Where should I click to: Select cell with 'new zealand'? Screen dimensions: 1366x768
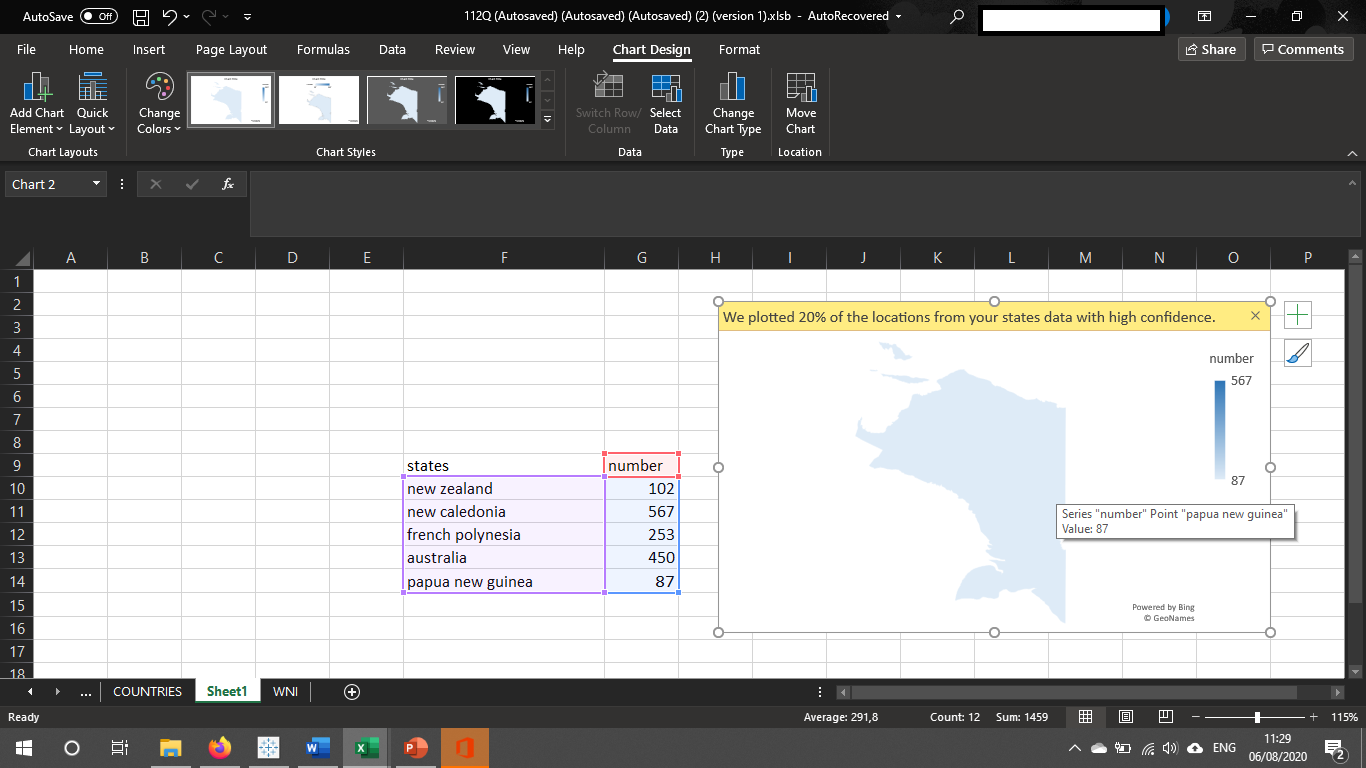(x=504, y=489)
